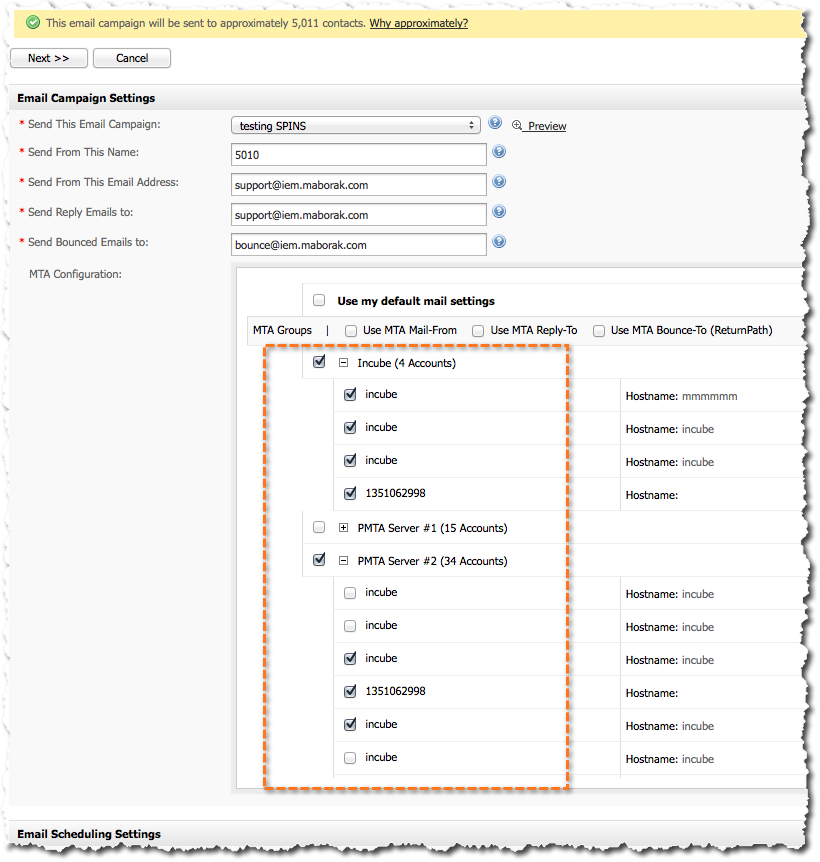820x862 pixels.
Task: Click the Next >> button
Action: [x=49, y=58]
